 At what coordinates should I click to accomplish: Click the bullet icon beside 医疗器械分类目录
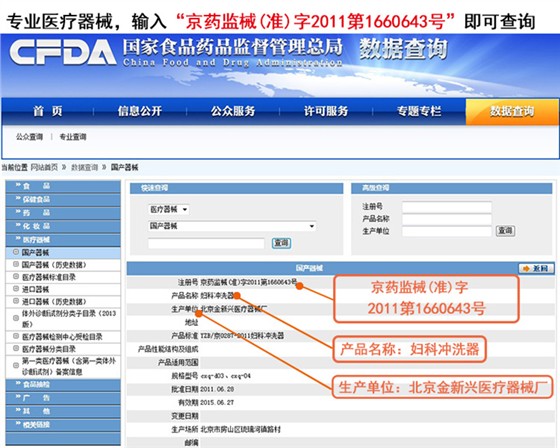[16, 348]
